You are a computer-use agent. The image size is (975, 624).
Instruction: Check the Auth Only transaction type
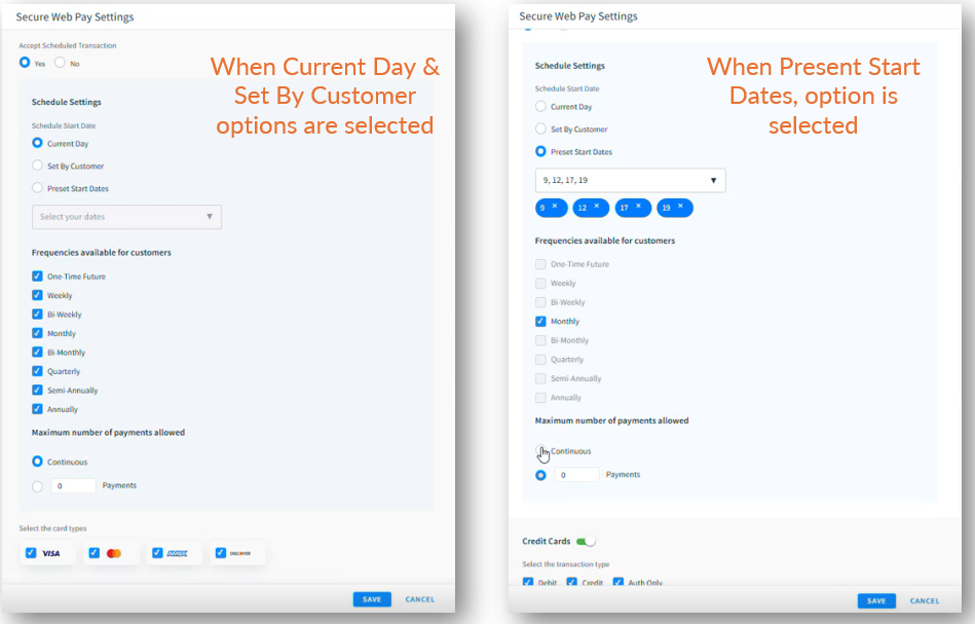click(618, 582)
